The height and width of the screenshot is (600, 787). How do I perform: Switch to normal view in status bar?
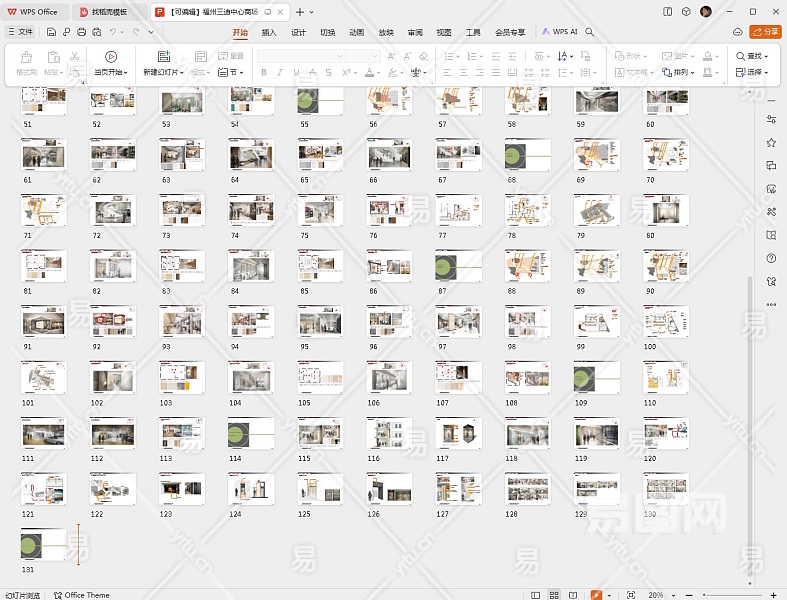[535, 595]
